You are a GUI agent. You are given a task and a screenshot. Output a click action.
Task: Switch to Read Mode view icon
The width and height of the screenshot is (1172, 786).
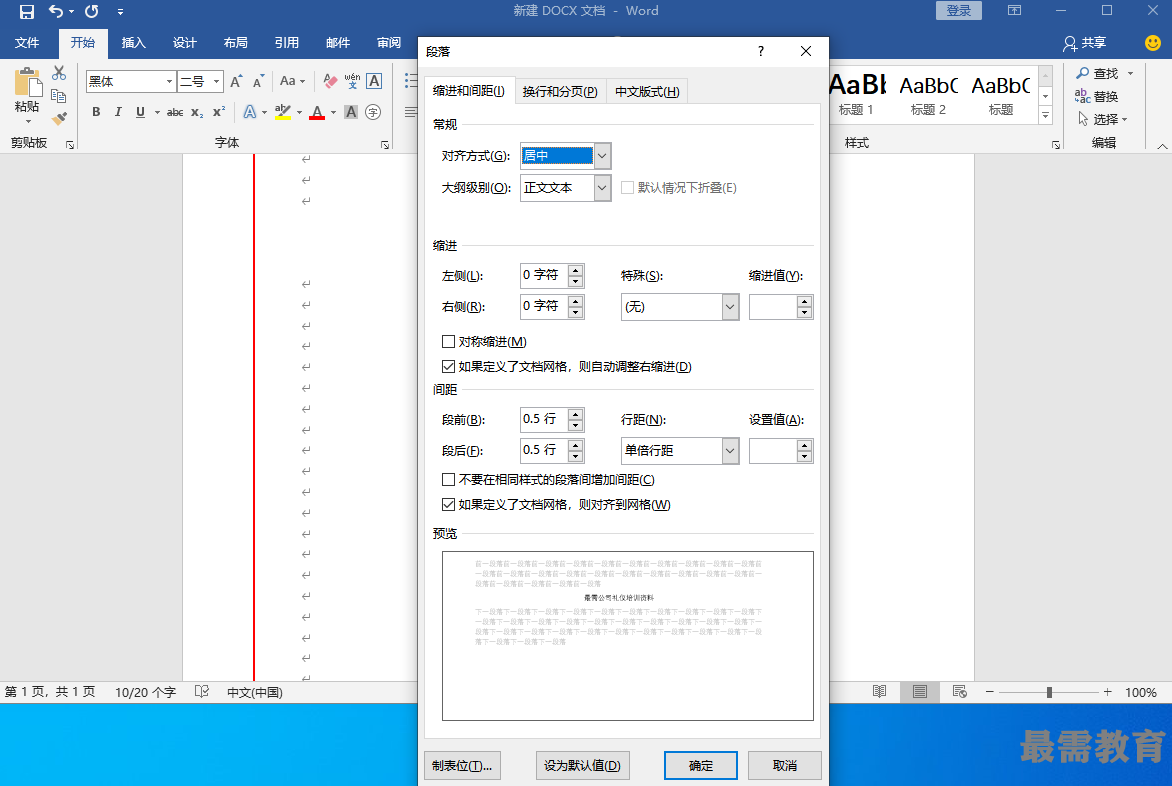880,692
